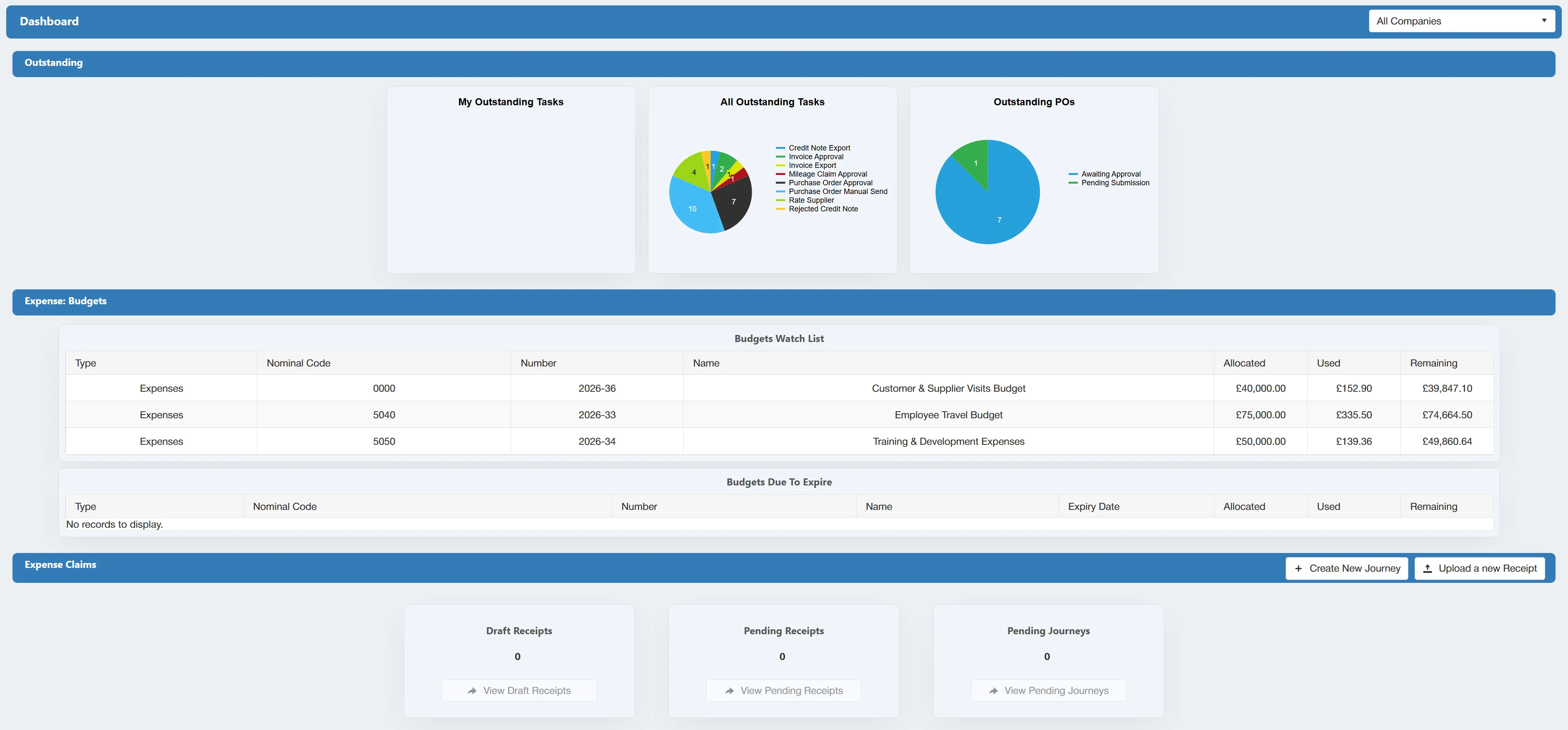Image resolution: width=1568 pixels, height=730 pixels.
Task: Sort Budgets Watch List by Type column
Action: [161, 363]
